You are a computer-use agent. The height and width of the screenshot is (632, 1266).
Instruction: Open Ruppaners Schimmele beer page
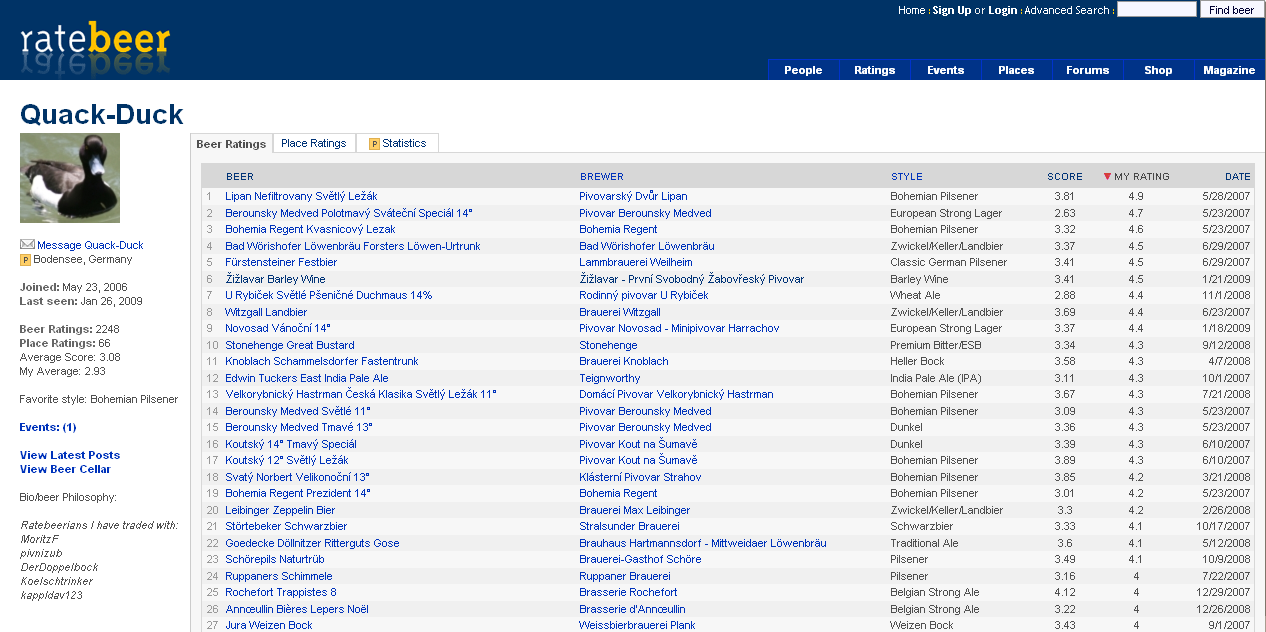(279, 576)
